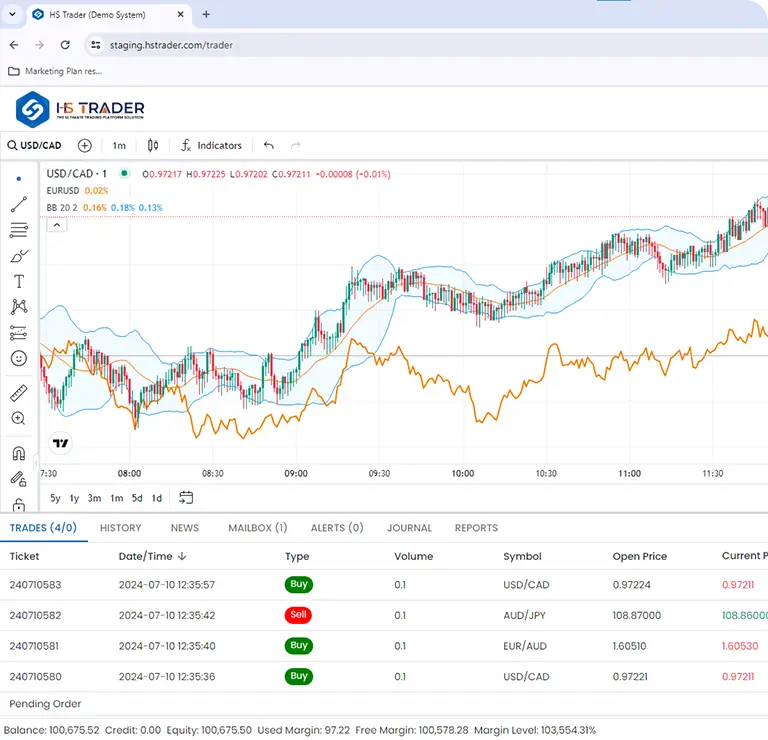This screenshot has width=768, height=740.
Task: Select the brush drawing tool
Action: tap(18, 256)
